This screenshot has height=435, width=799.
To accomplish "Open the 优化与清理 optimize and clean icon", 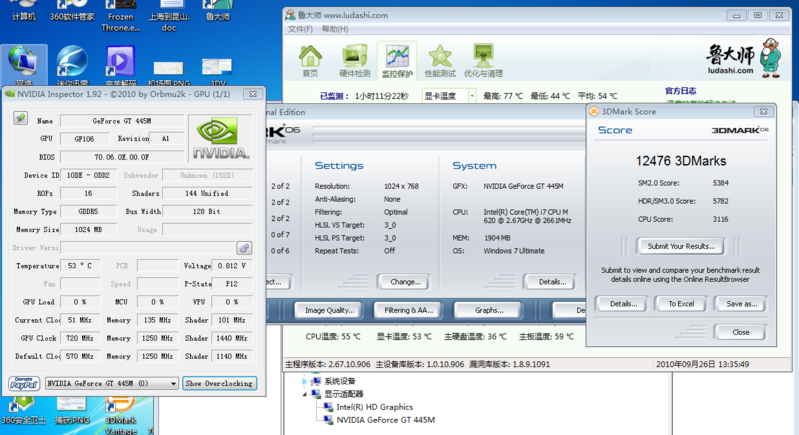I will [483, 60].
